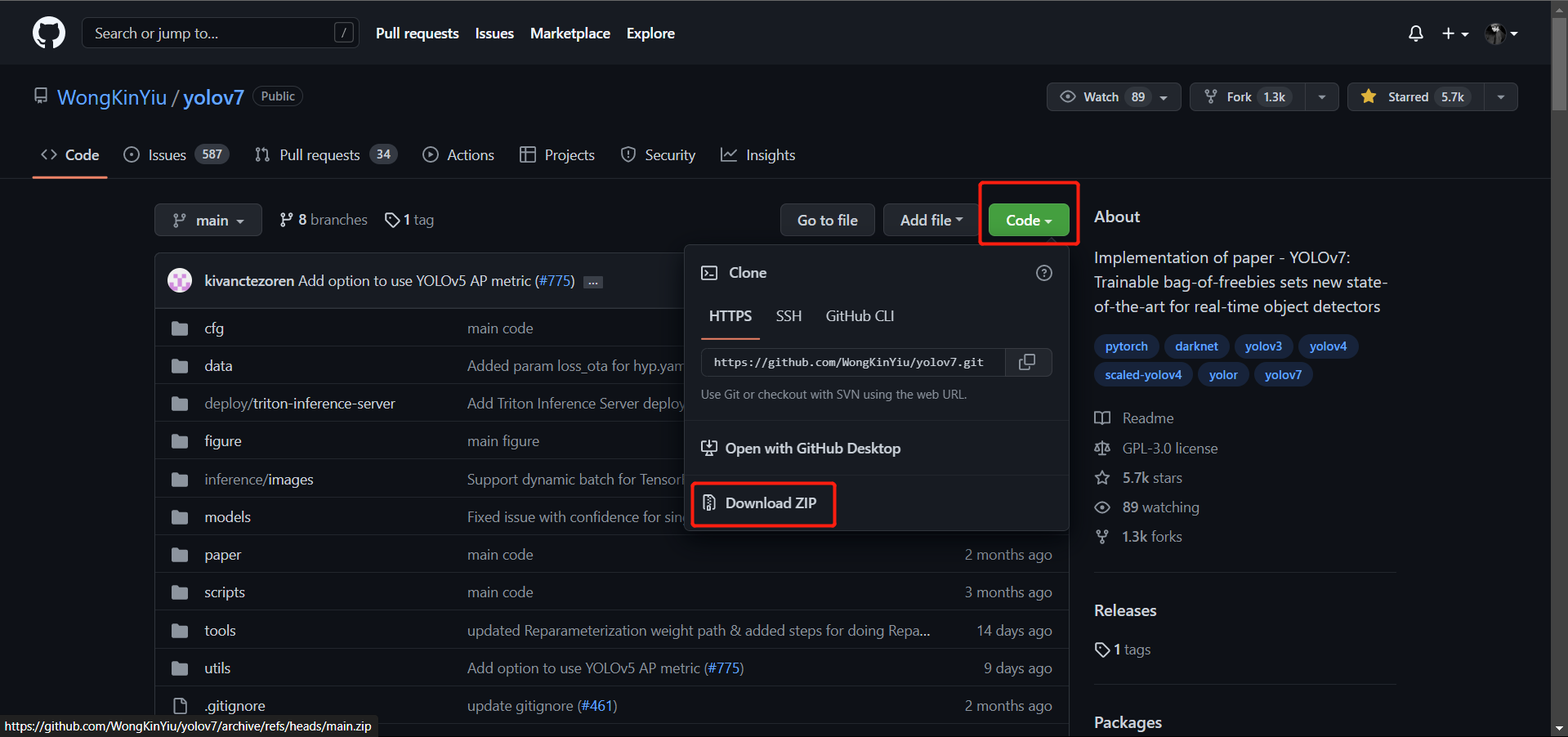Open the star lists dropdown arrow
1568x737 pixels.
pos(1500,97)
